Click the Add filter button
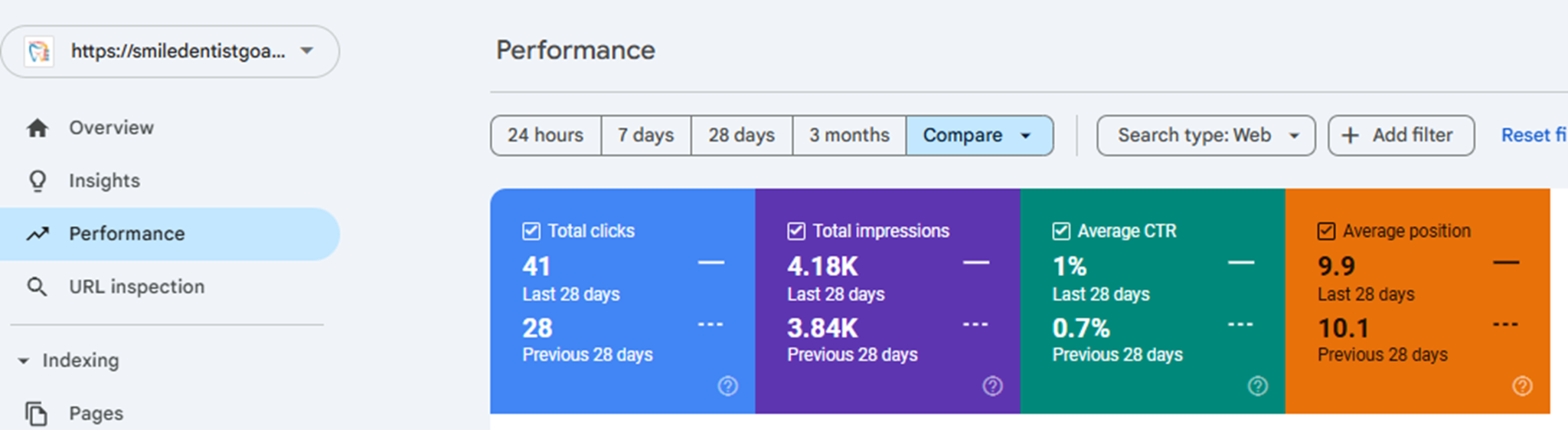1568x430 pixels. [1401, 136]
